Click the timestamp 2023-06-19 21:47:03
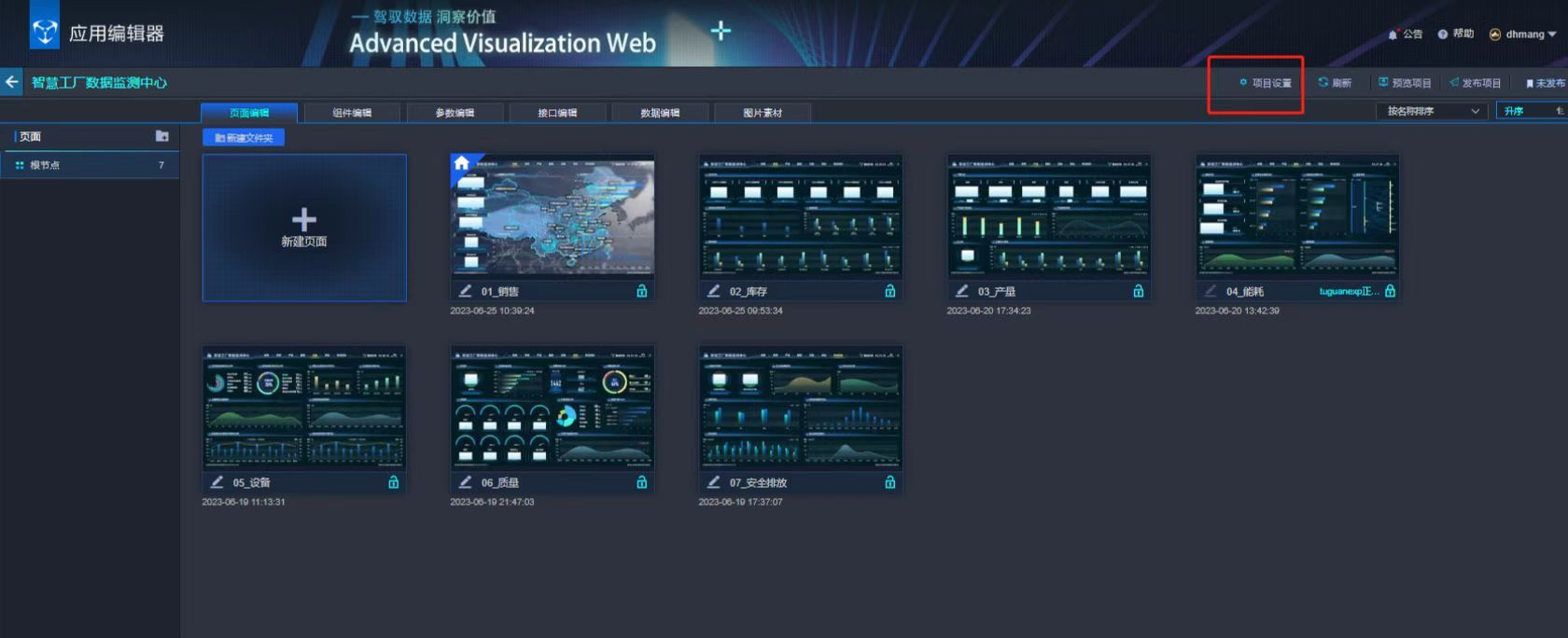Viewport: 1568px width, 638px height. [492, 502]
